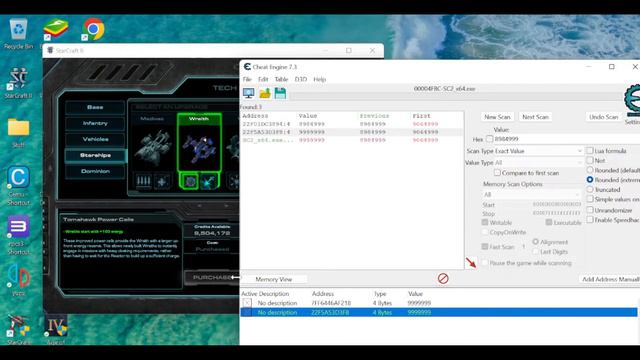Enable the Unrandomizer checkbox
Image resolution: width=640 pixels, height=360 pixels.
coord(590,210)
